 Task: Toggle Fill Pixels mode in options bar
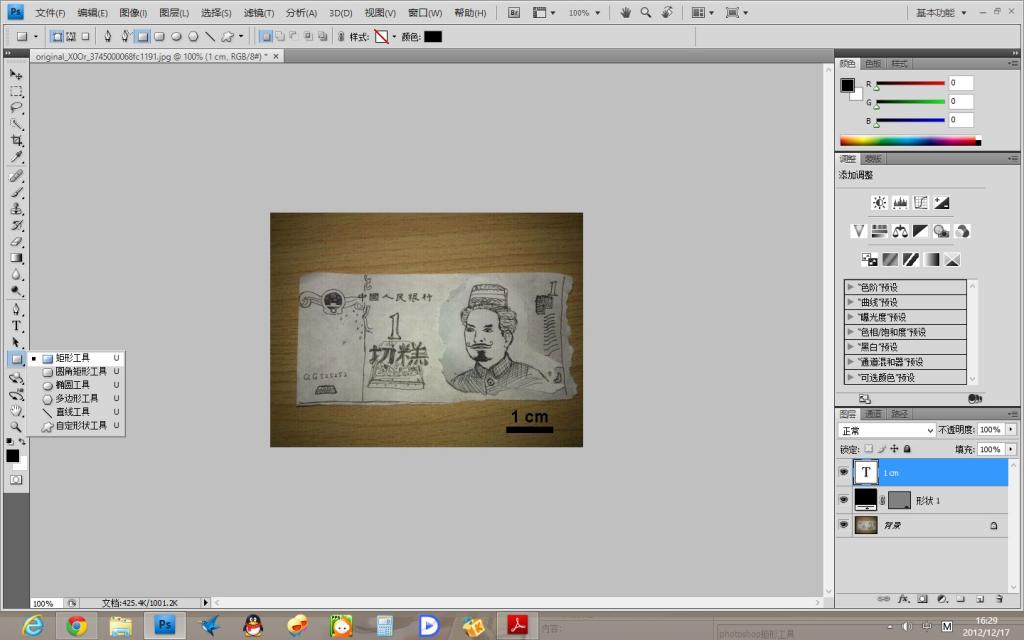point(85,37)
